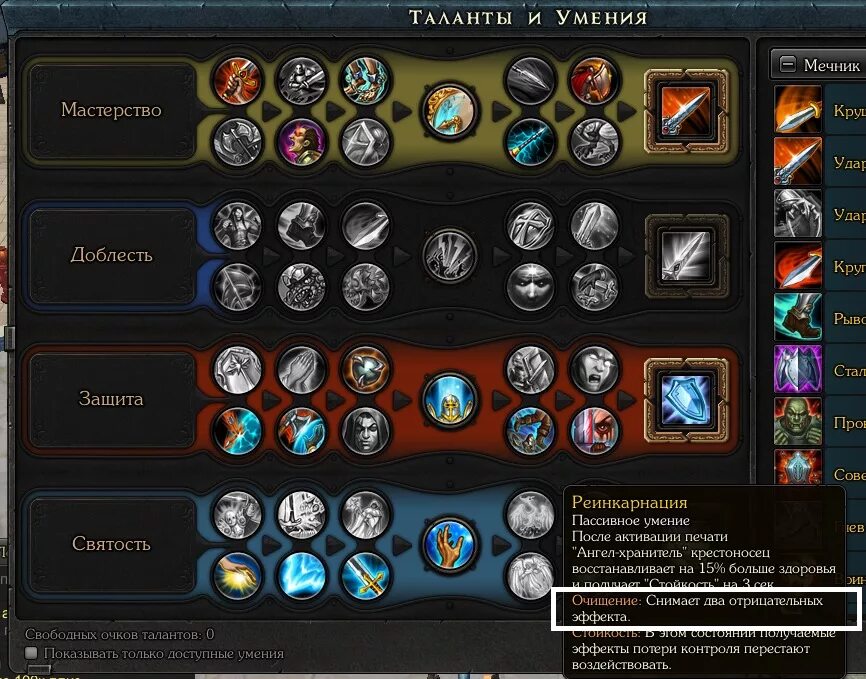The width and height of the screenshot is (866, 679).
Task: Collapse the Мечник skill group
Action: 788,65
